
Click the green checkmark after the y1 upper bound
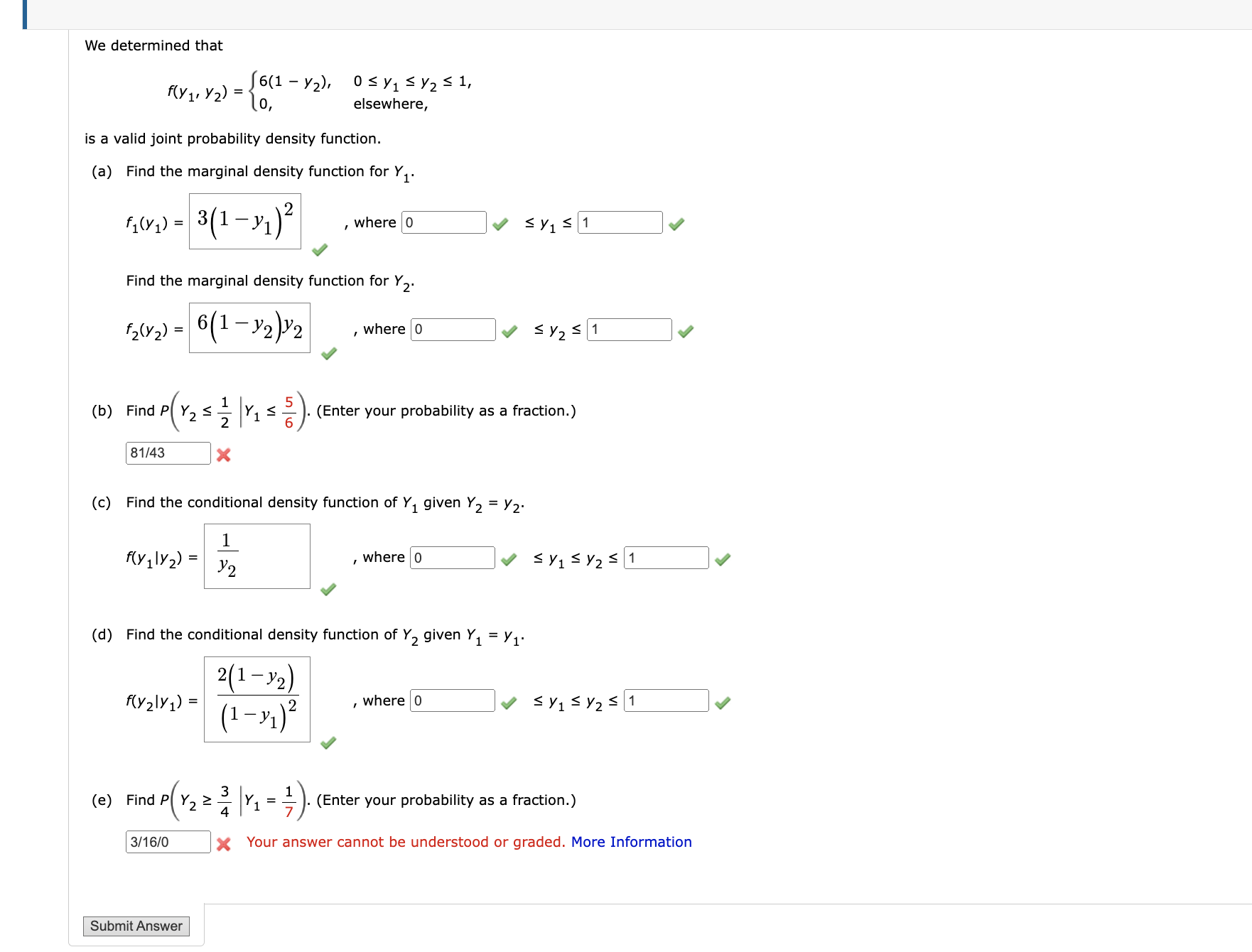click(676, 223)
